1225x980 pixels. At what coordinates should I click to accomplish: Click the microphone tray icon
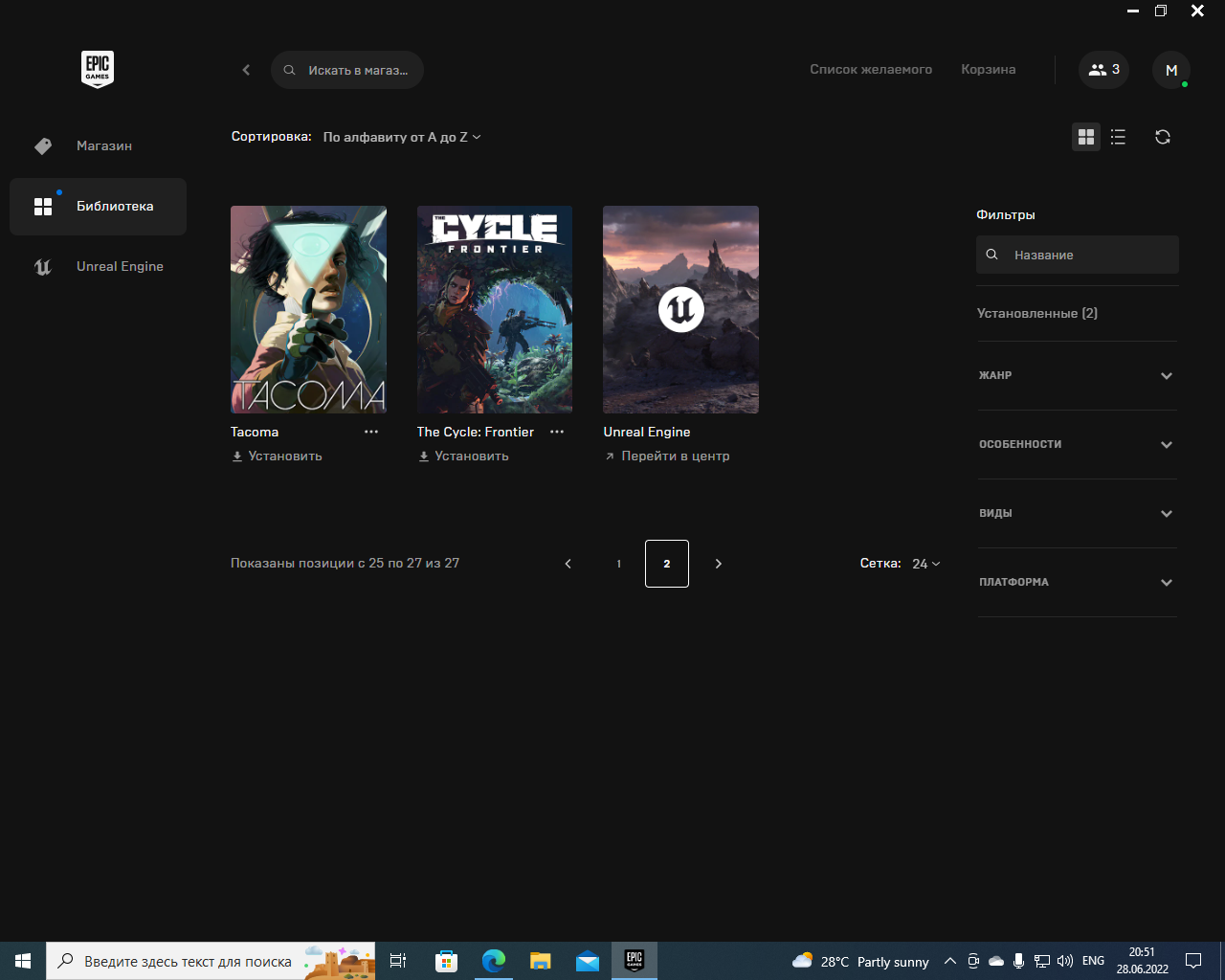click(x=1019, y=961)
